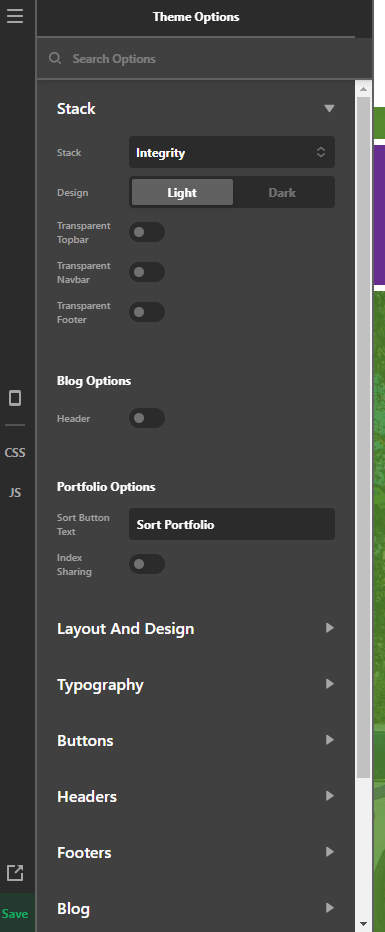Click the external link icon above Save
Viewport: 385px width, 932px height.
pos(15,873)
